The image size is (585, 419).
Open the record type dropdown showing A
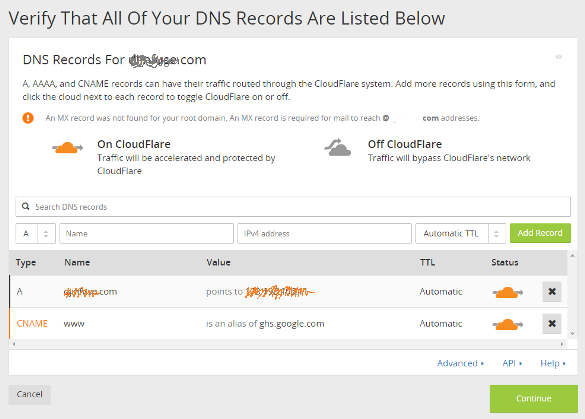click(x=35, y=234)
